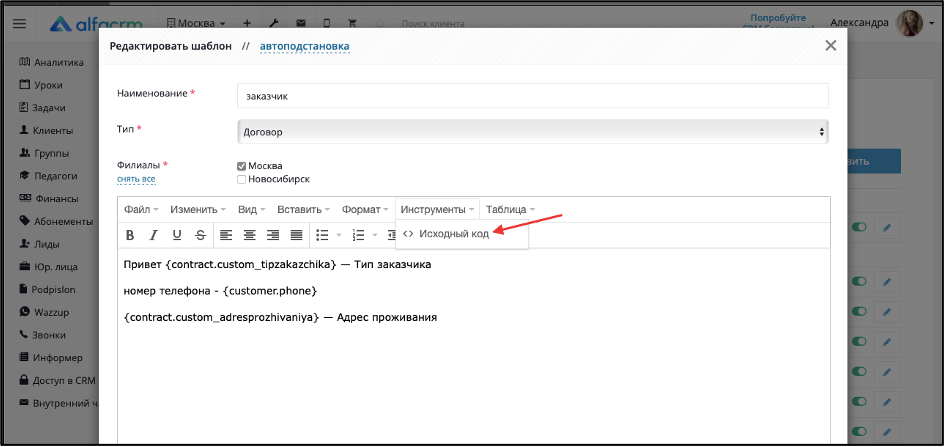Click the line with {customer.phone}
The width and height of the screenshot is (945, 447).
pos(220,290)
